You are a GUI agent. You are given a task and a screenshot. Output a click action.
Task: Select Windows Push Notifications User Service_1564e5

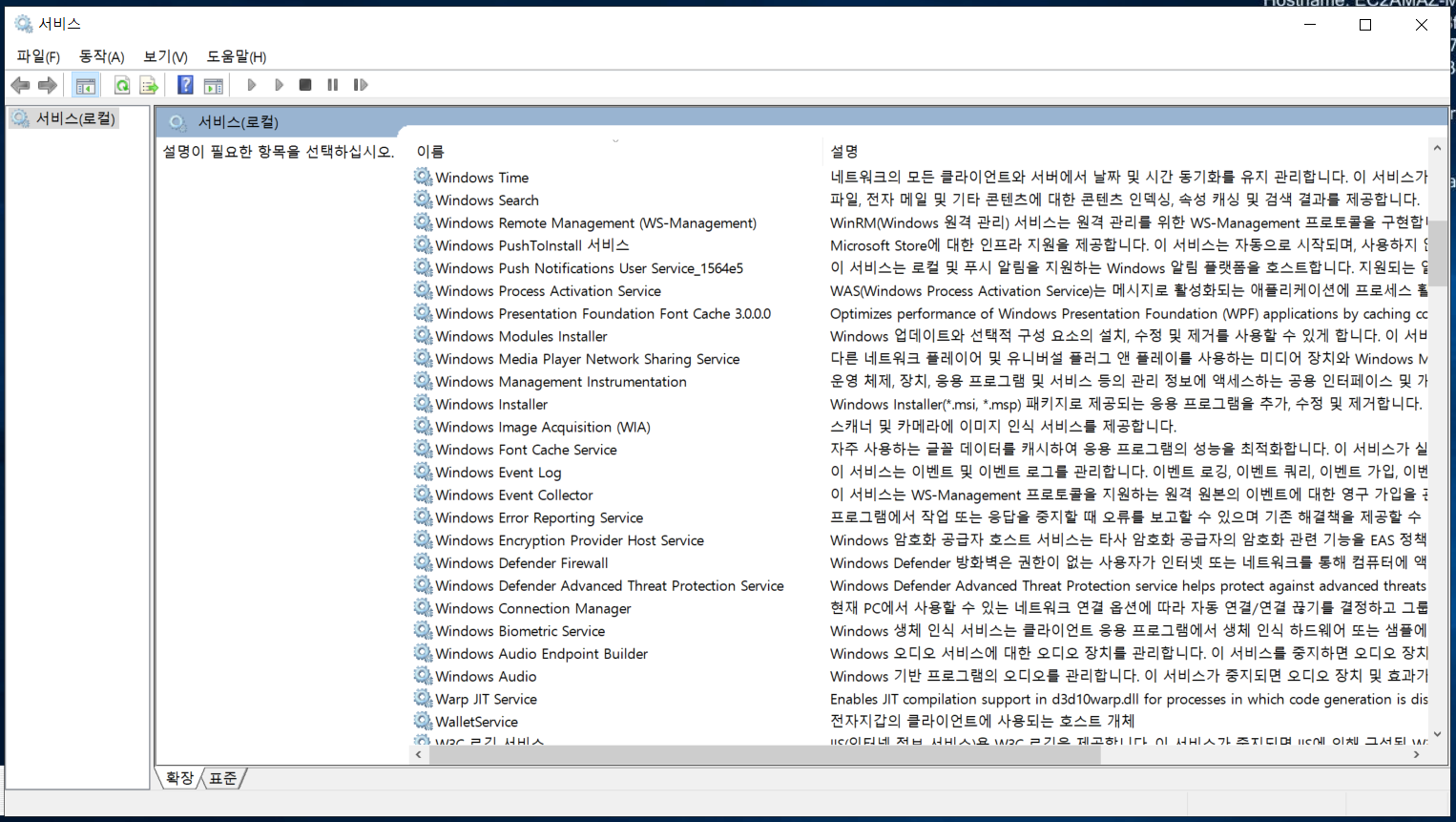point(589,268)
